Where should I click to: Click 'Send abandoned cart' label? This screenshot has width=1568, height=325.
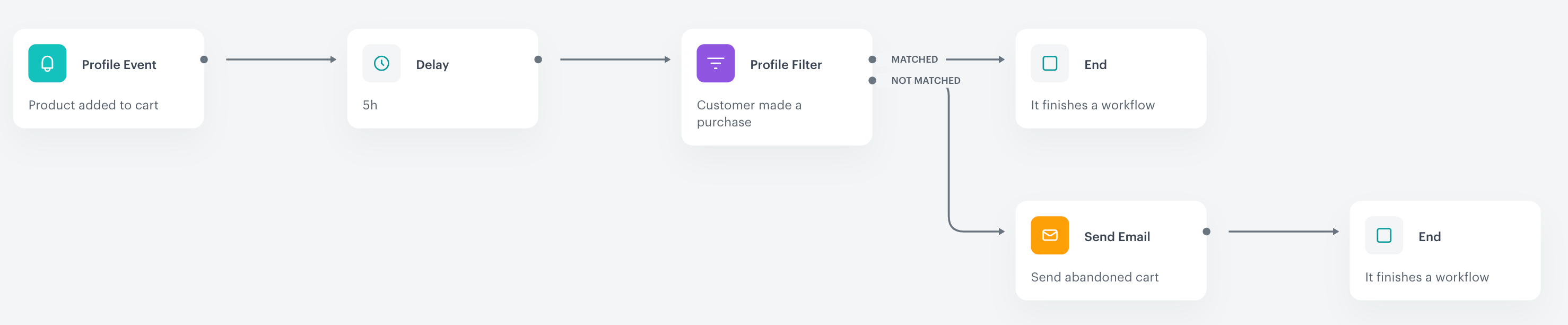click(1094, 277)
